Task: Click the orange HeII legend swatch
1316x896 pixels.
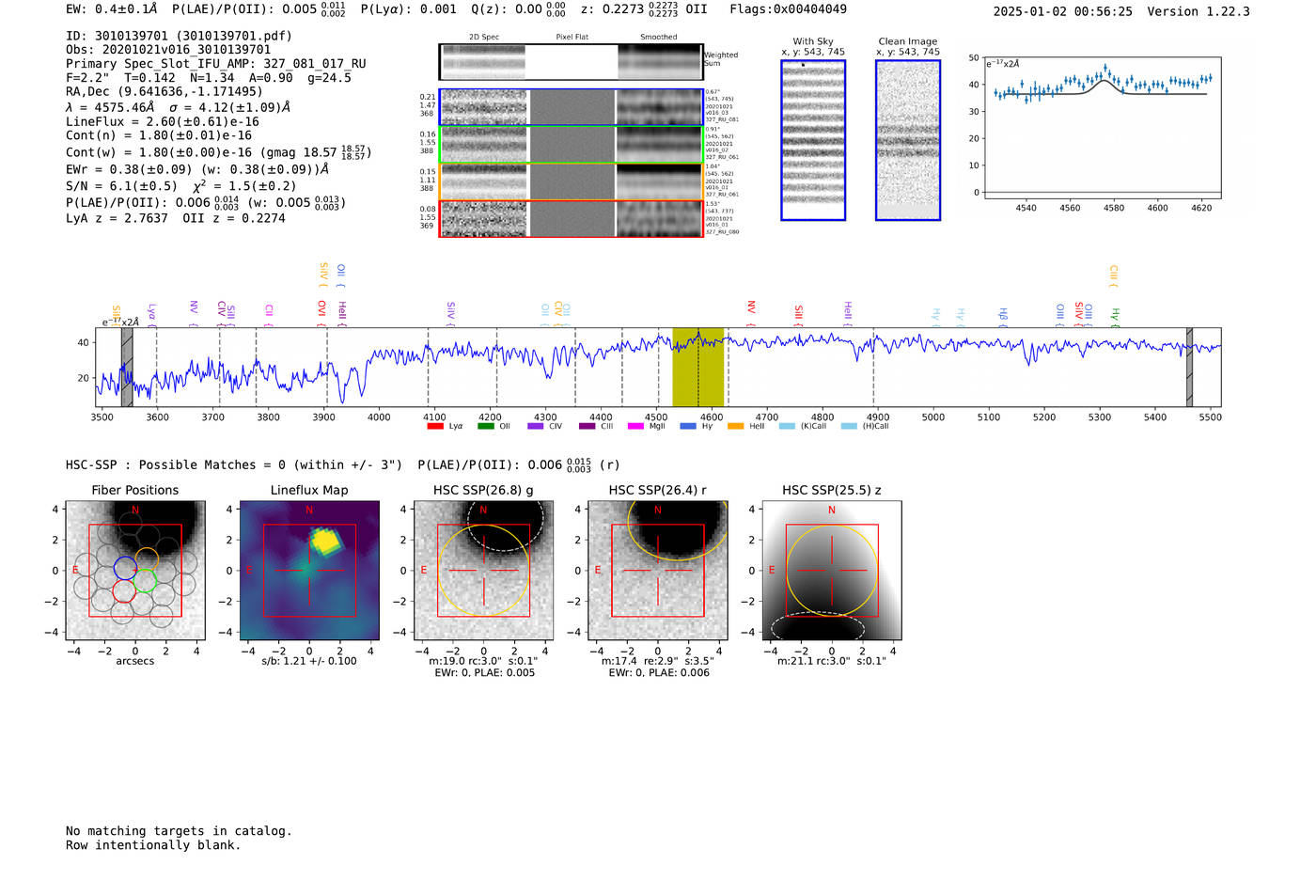Action: 735,427
